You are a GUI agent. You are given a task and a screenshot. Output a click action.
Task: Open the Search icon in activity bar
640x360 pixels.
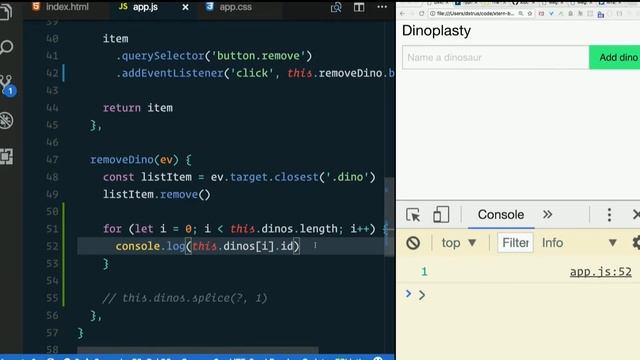tap(6, 47)
